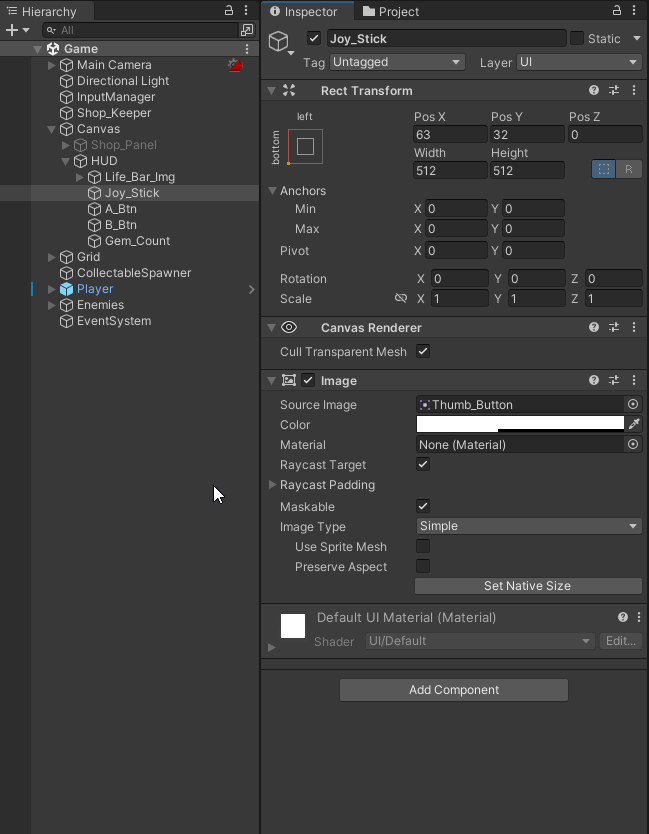This screenshot has height=834, width=649.
Task: Click the shader Edit button
Action: click(621, 641)
